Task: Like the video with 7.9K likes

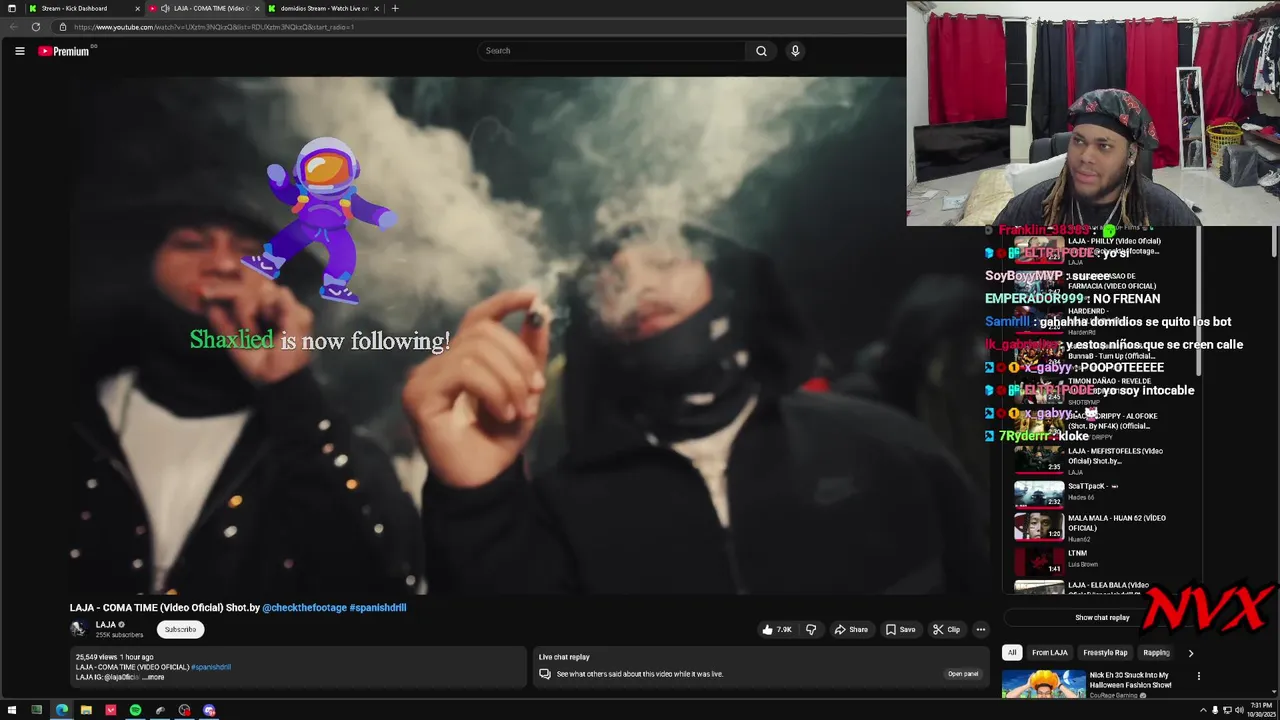Action: pos(777,629)
